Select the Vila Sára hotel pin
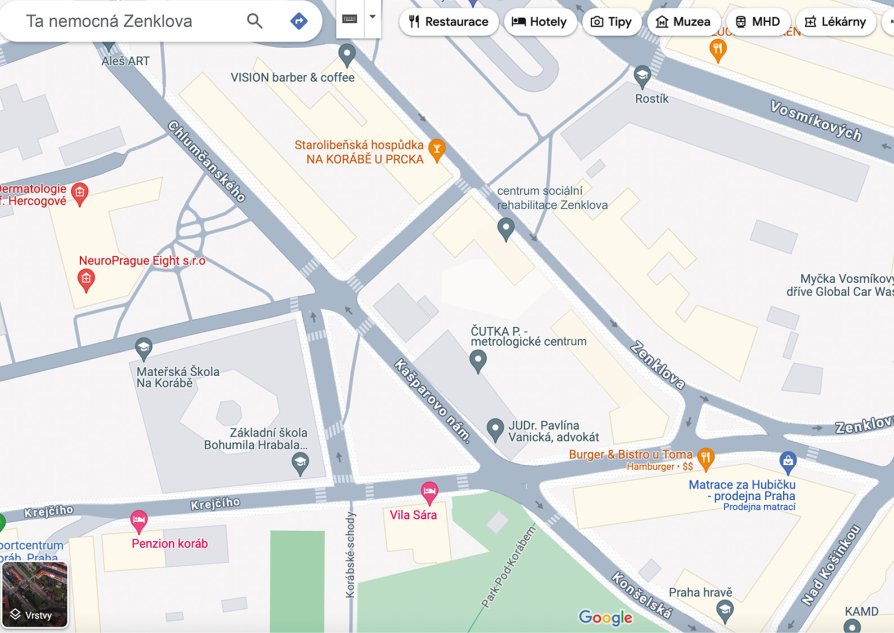894x633 pixels. [429, 493]
